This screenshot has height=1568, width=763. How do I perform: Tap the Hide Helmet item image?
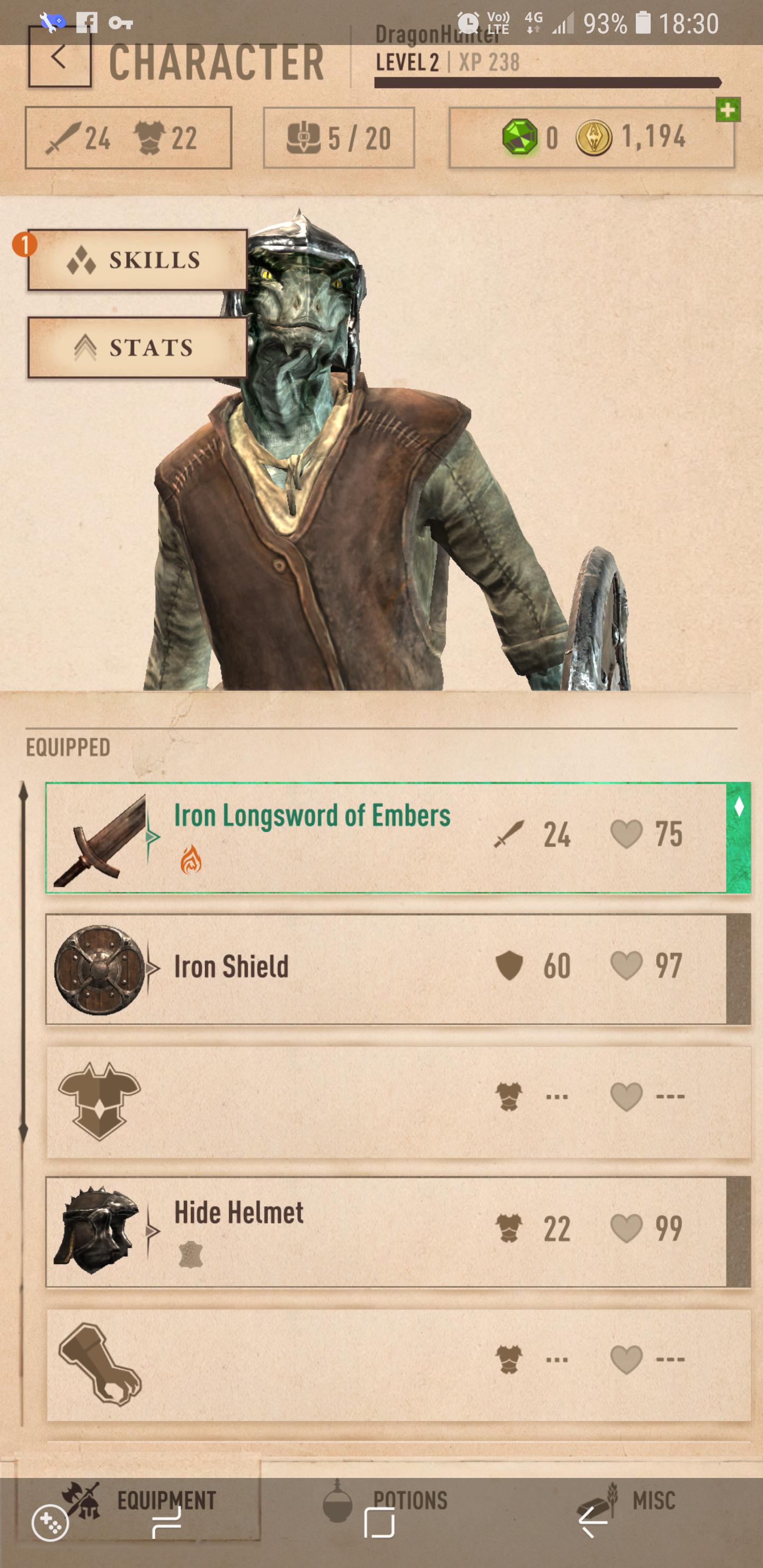coord(97,1230)
